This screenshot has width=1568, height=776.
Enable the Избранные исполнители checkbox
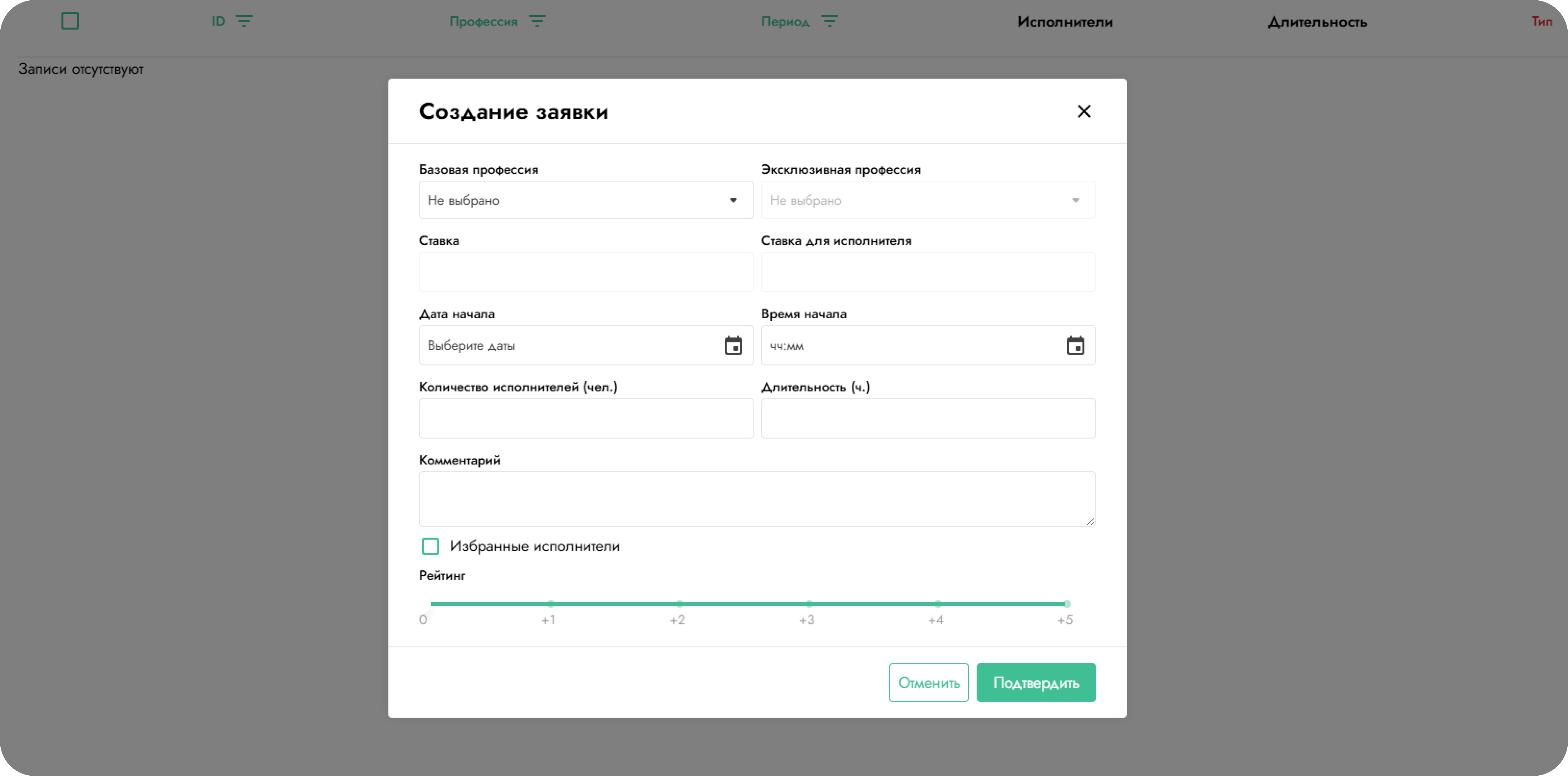[x=430, y=546]
